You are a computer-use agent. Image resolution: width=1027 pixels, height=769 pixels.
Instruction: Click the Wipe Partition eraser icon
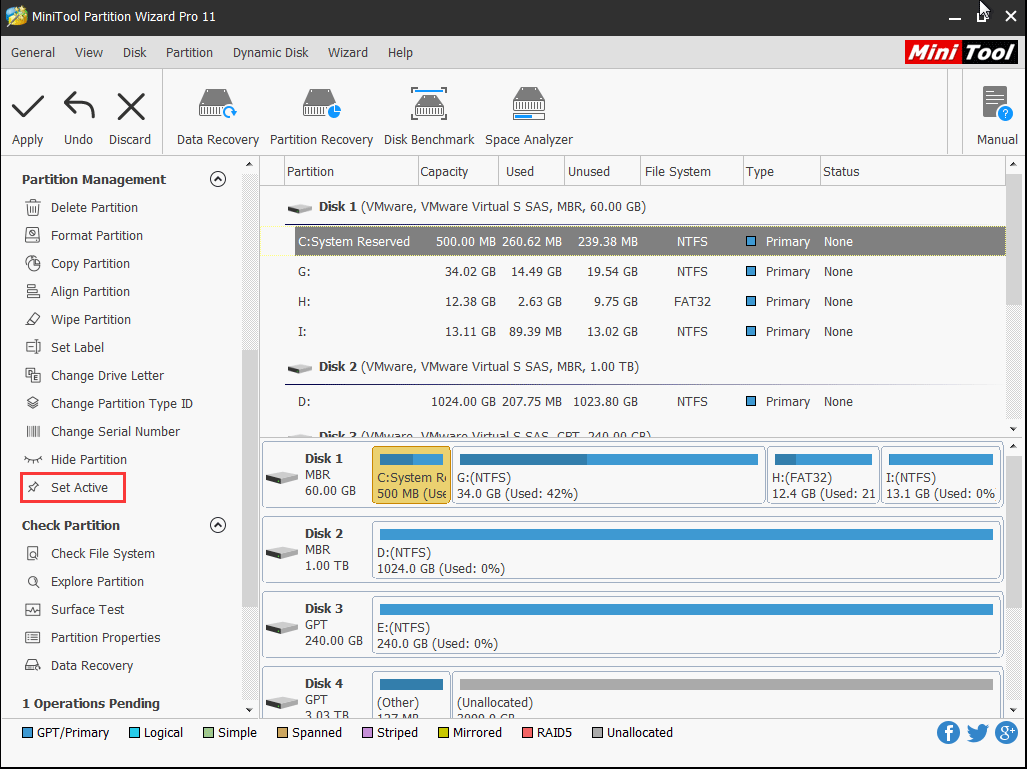[33, 320]
